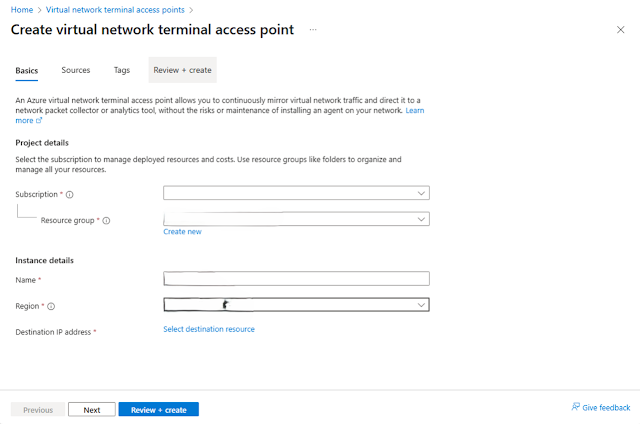The image size is (640, 424).
Task: Expand the Resource group dropdown
Action: 296,219
